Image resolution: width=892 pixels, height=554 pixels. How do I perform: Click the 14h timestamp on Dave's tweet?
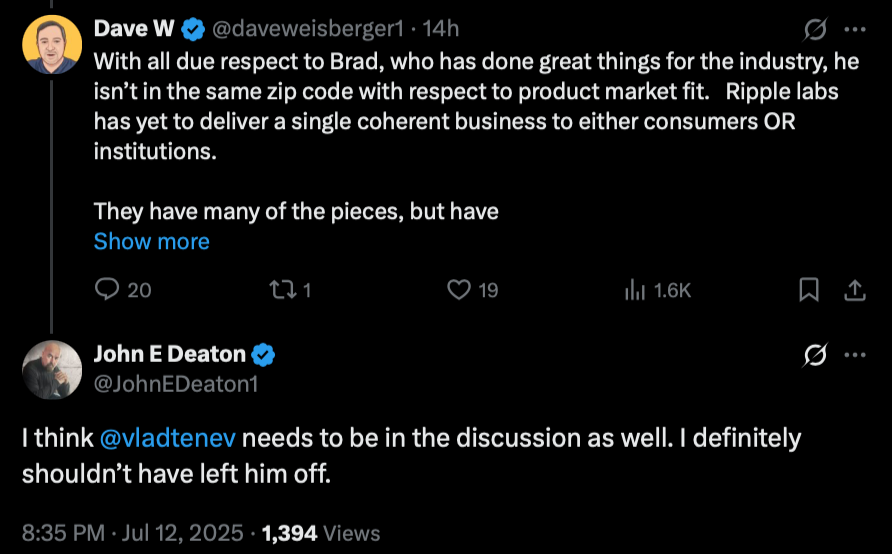[x=441, y=29]
